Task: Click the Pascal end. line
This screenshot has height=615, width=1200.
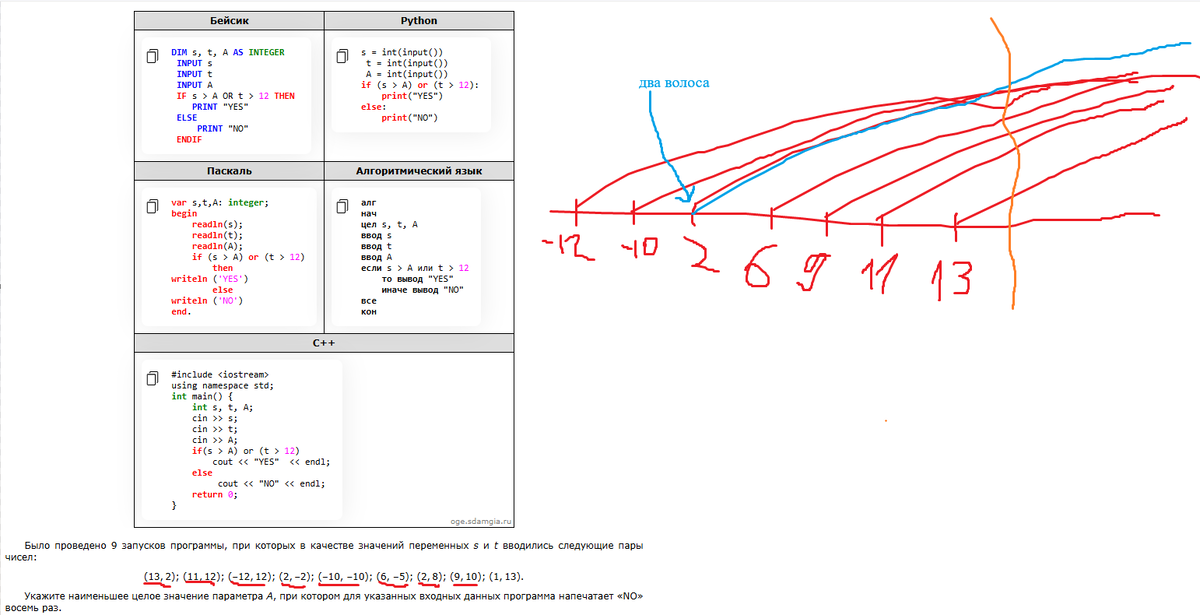Action: click(x=181, y=311)
